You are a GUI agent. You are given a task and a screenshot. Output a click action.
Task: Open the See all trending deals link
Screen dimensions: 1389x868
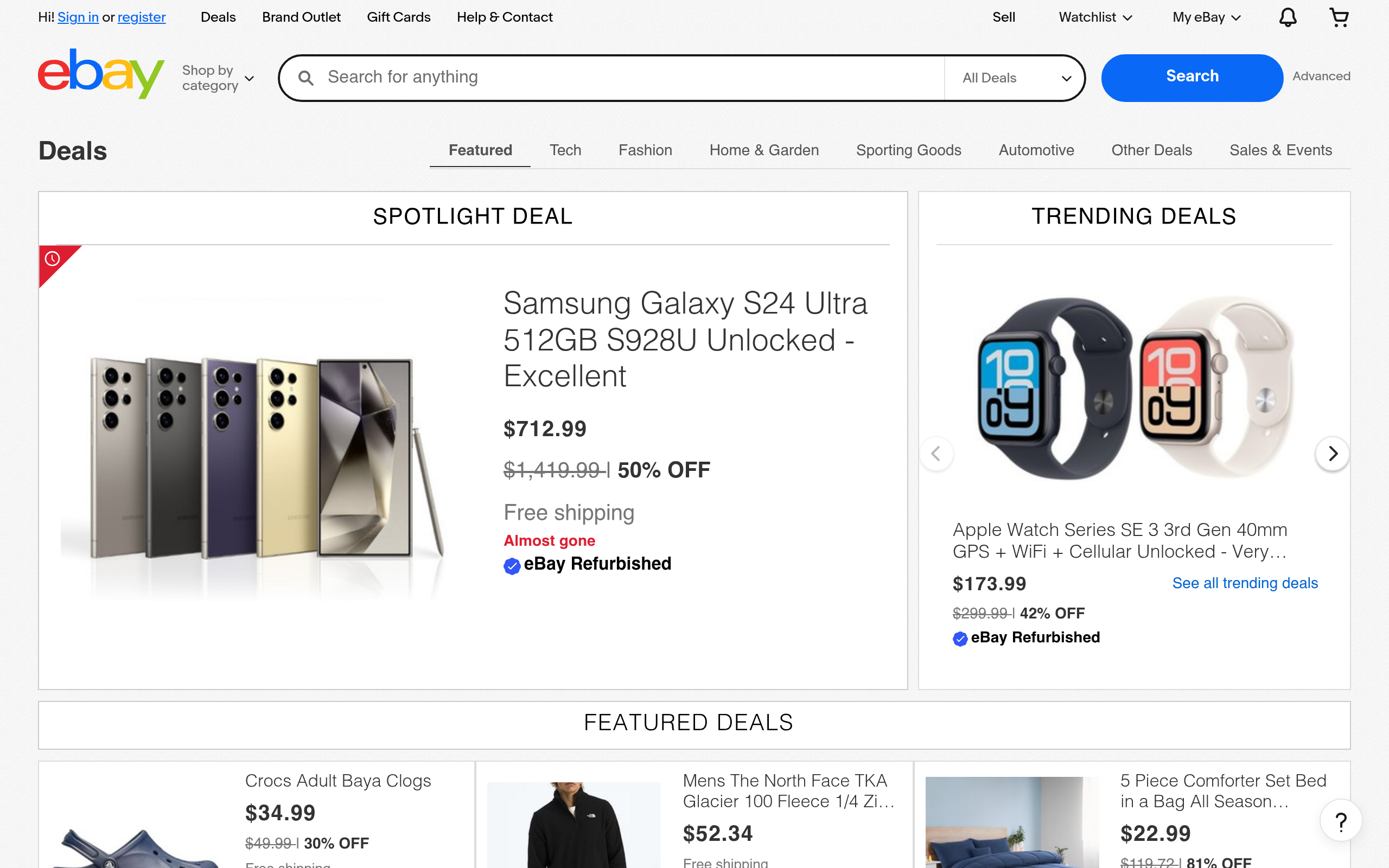1244,583
